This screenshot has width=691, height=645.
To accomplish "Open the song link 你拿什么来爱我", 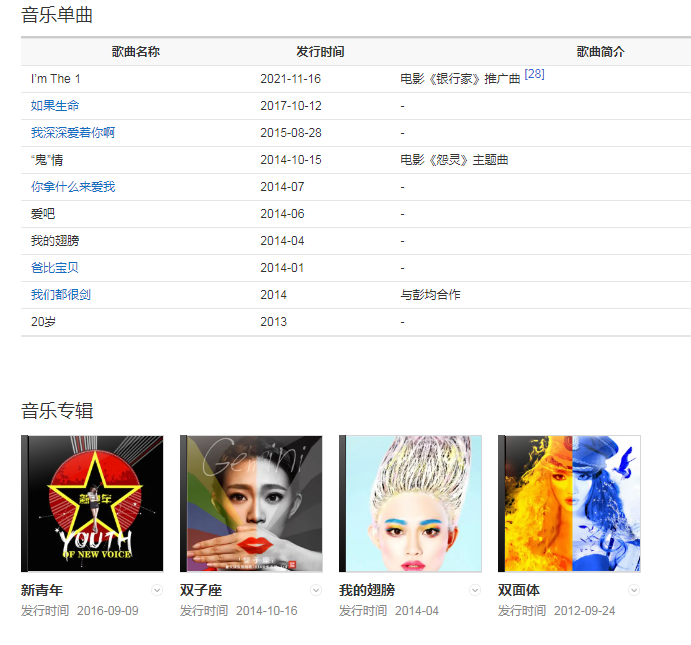I will tap(73, 187).
